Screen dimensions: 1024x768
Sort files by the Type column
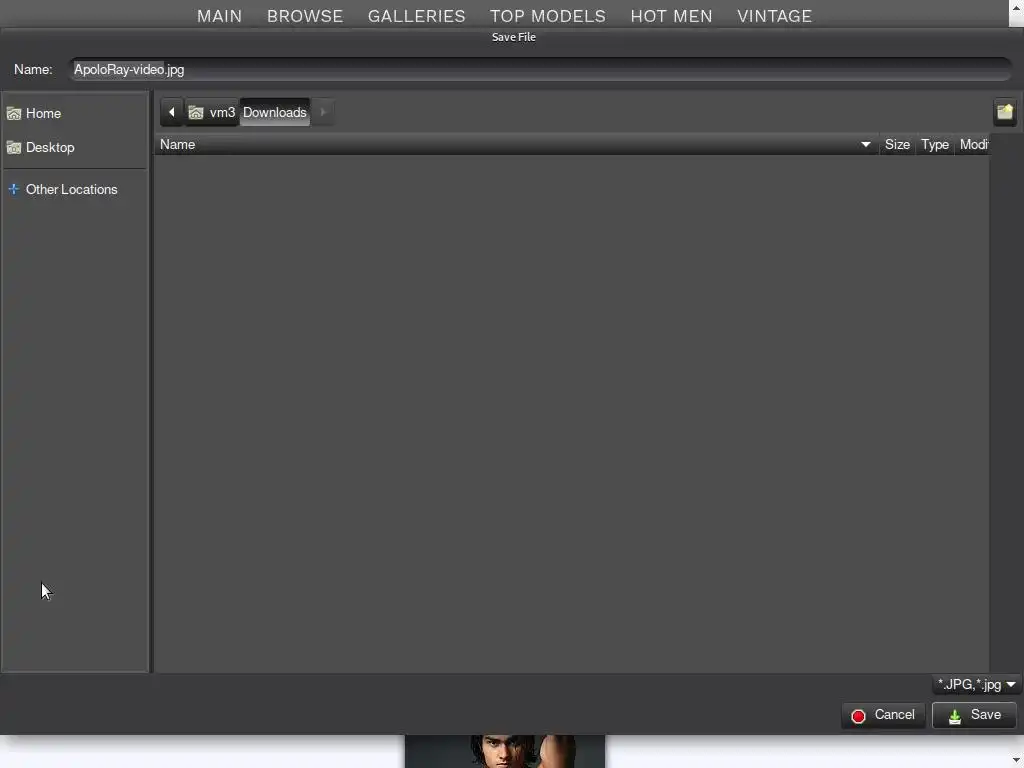935,145
